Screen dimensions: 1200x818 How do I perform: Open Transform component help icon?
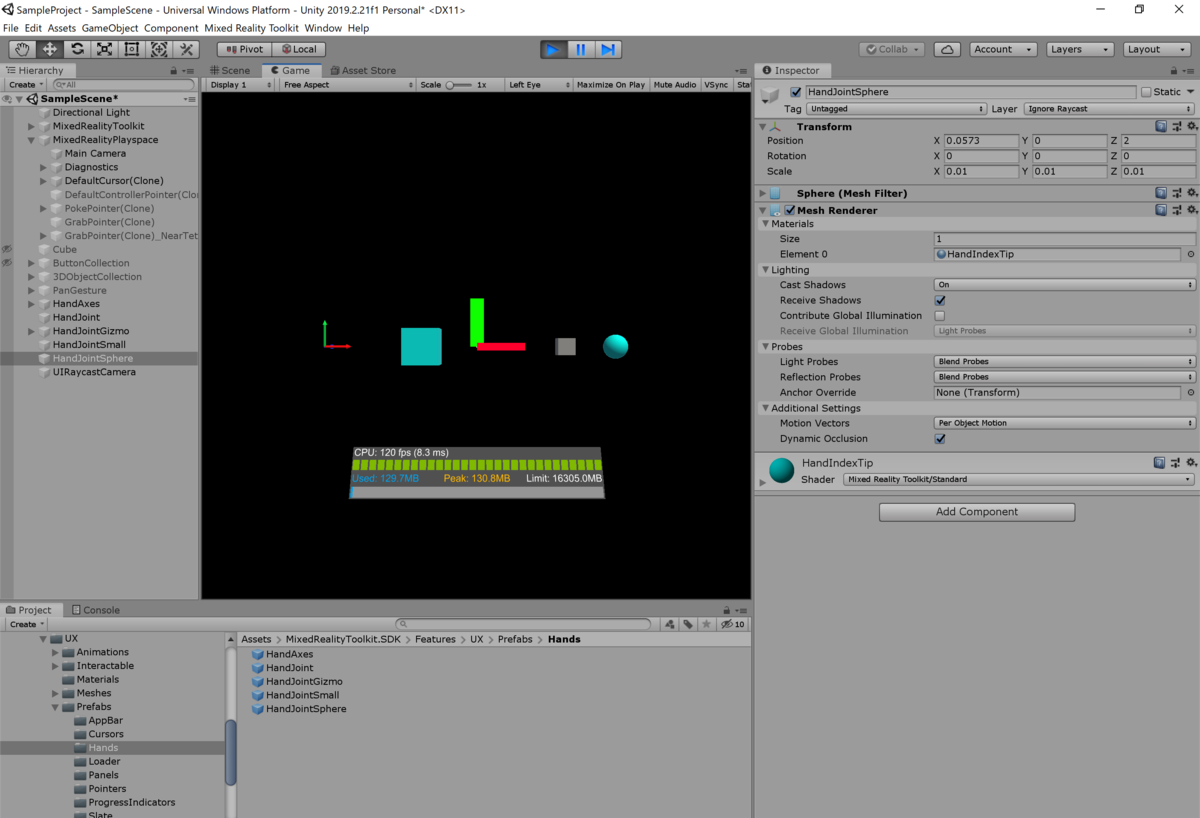pos(1161,127)
